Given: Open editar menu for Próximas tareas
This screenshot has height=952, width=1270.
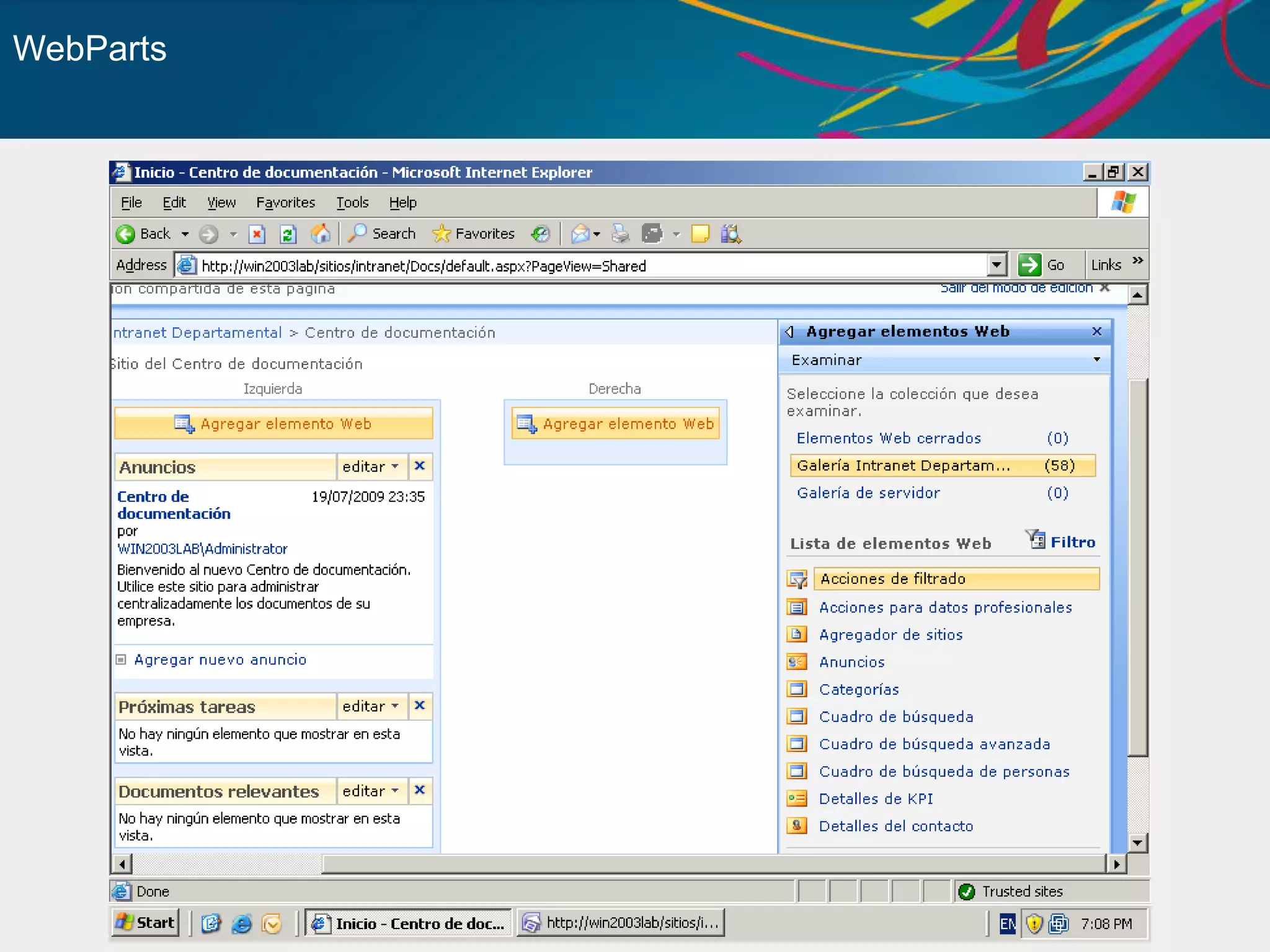Looking at the screenshot, I should click(371, 706).
